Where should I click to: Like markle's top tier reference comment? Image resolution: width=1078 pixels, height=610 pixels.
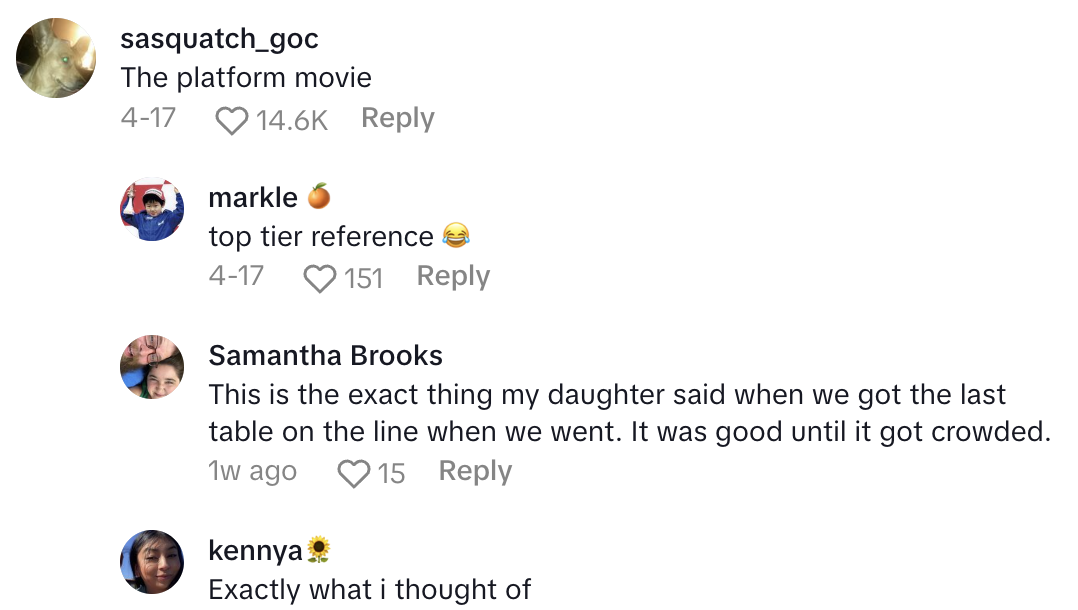point(320,279)
